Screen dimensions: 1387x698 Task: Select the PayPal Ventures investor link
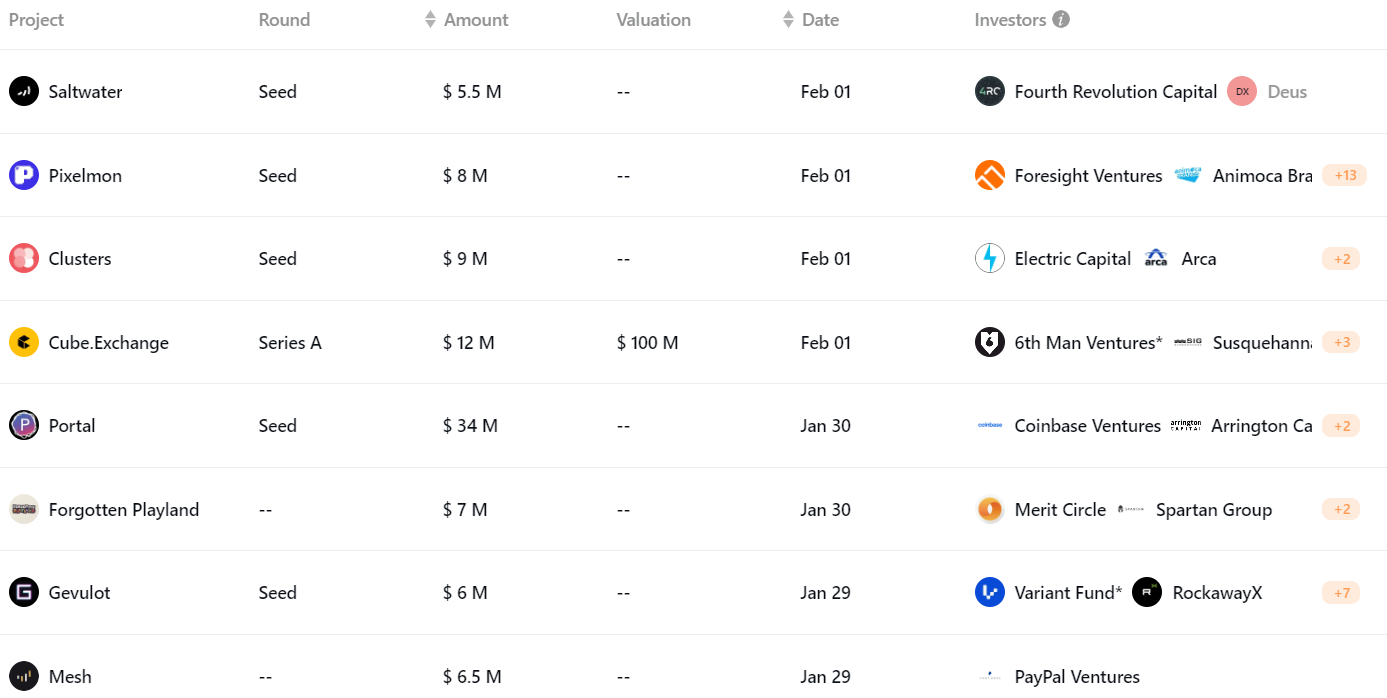pos(1076,676)
